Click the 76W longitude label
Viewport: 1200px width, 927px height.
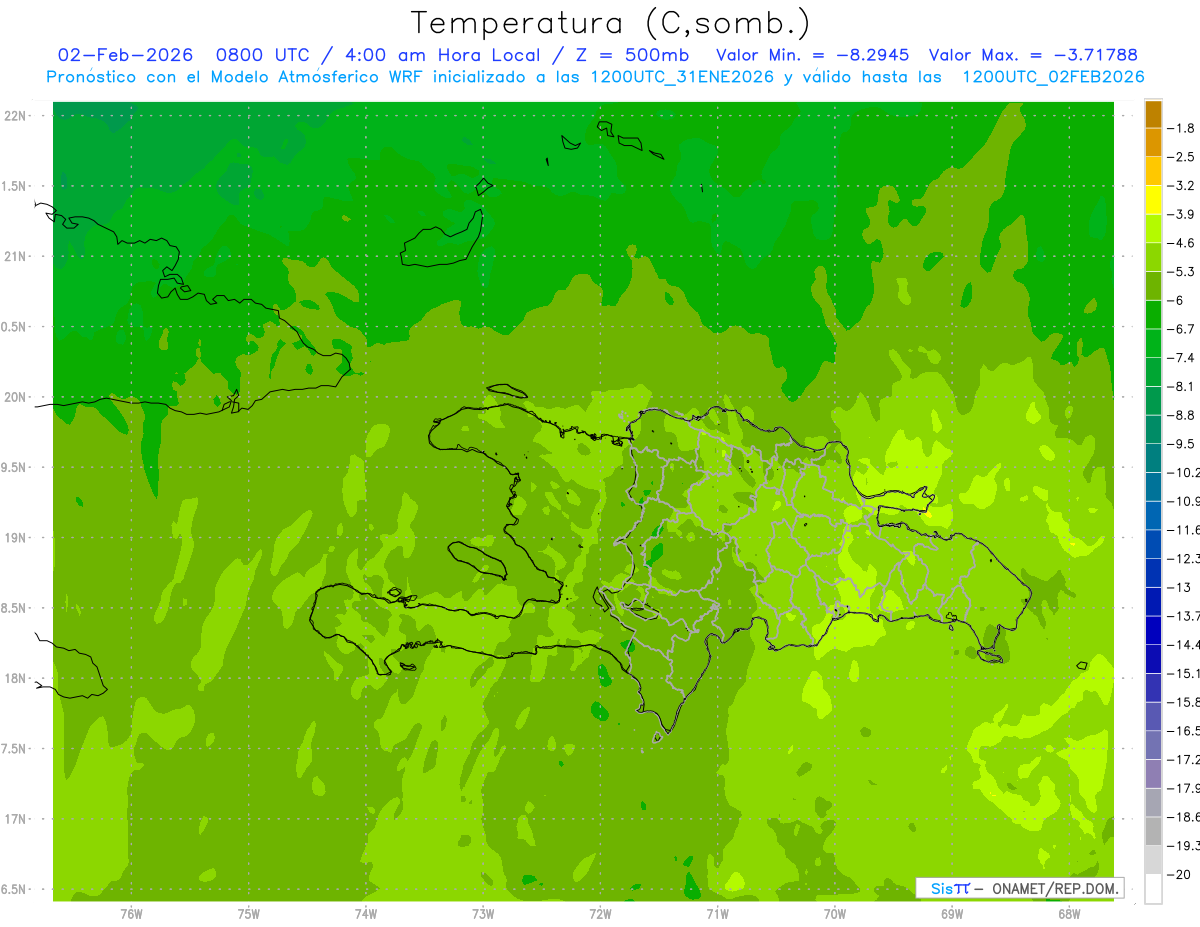[131, 913]
